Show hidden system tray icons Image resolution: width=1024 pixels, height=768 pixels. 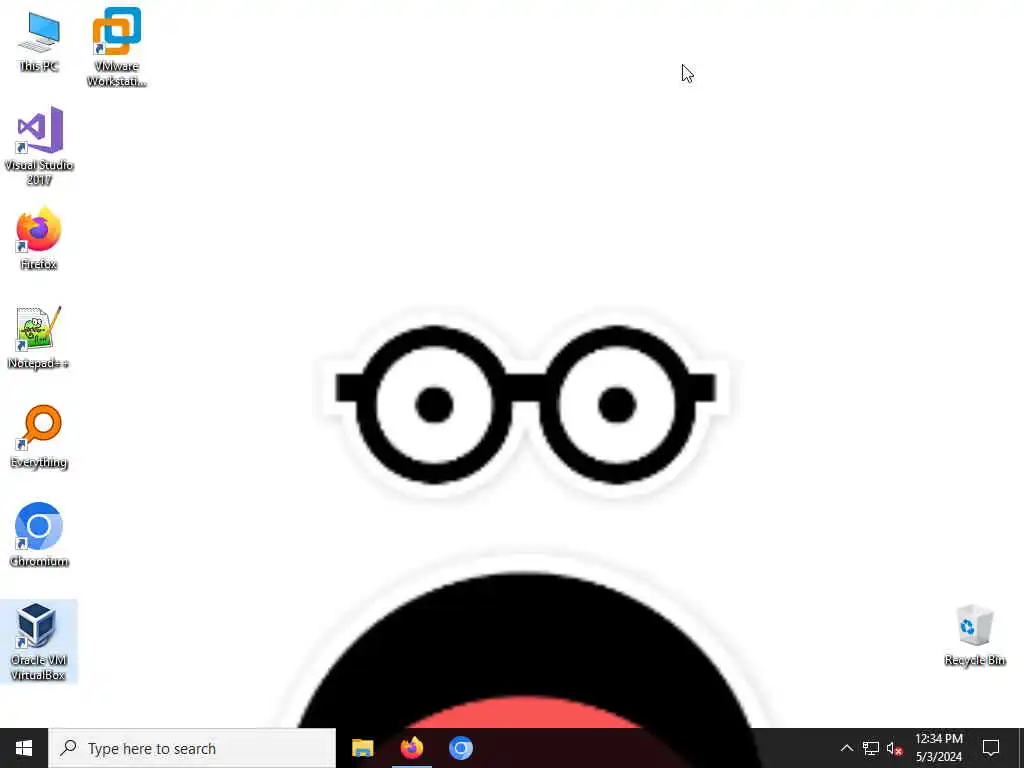coord(846,748)
